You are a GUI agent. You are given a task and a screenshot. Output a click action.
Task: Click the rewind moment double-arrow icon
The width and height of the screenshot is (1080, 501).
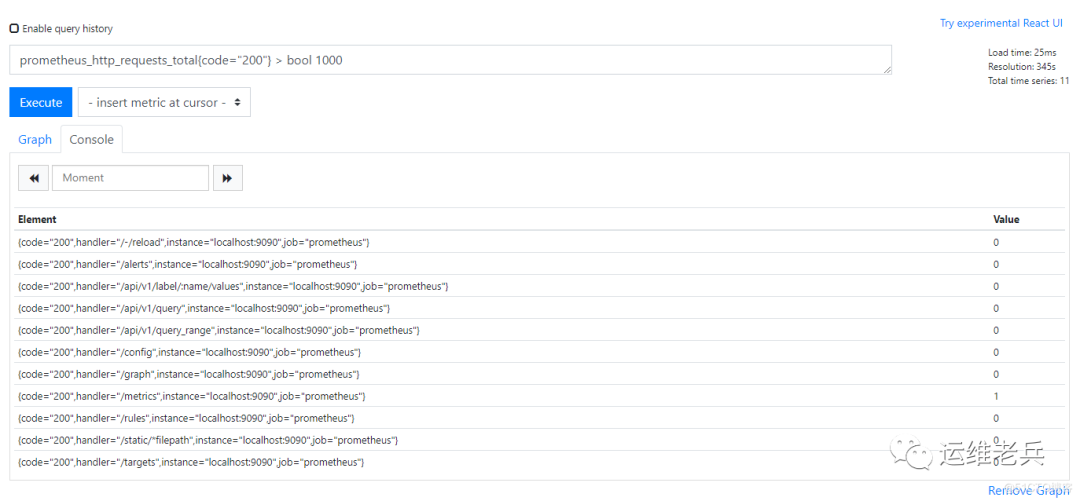click(x=34, y=178)
